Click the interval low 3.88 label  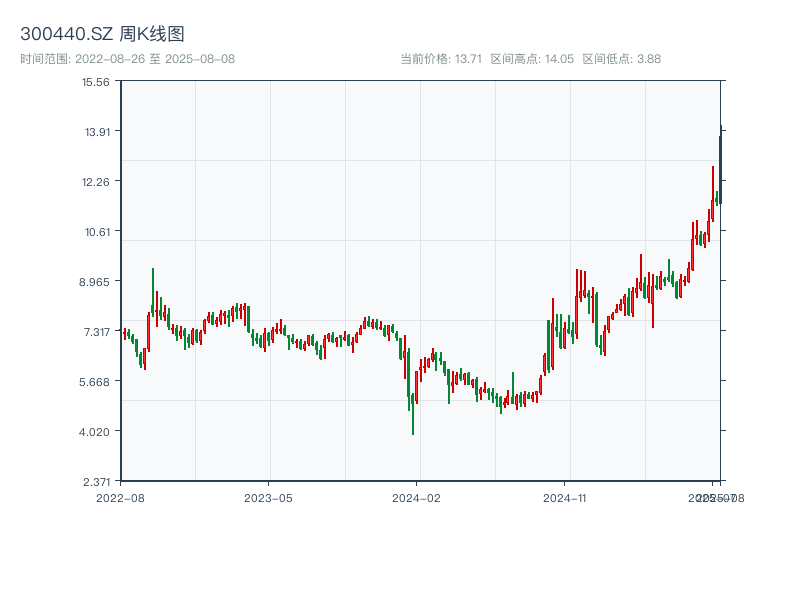point(621,59)
